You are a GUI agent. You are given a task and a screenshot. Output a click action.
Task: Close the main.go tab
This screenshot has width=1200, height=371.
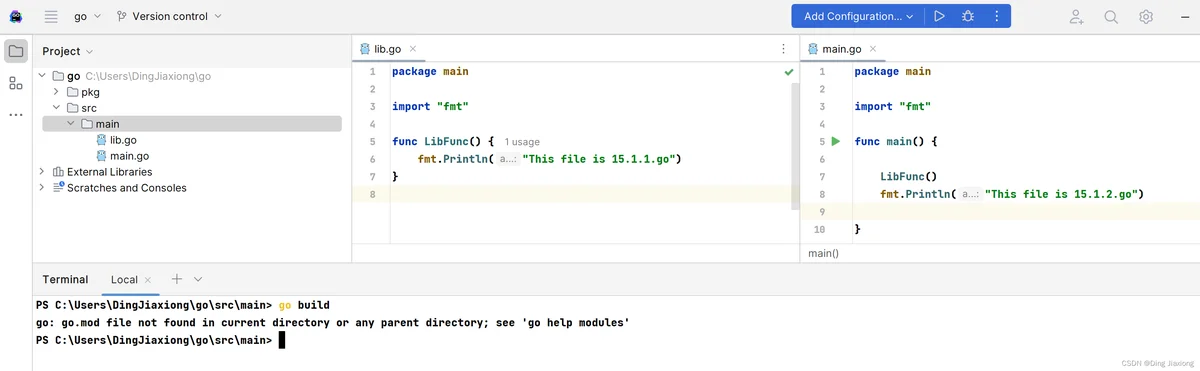872,48
